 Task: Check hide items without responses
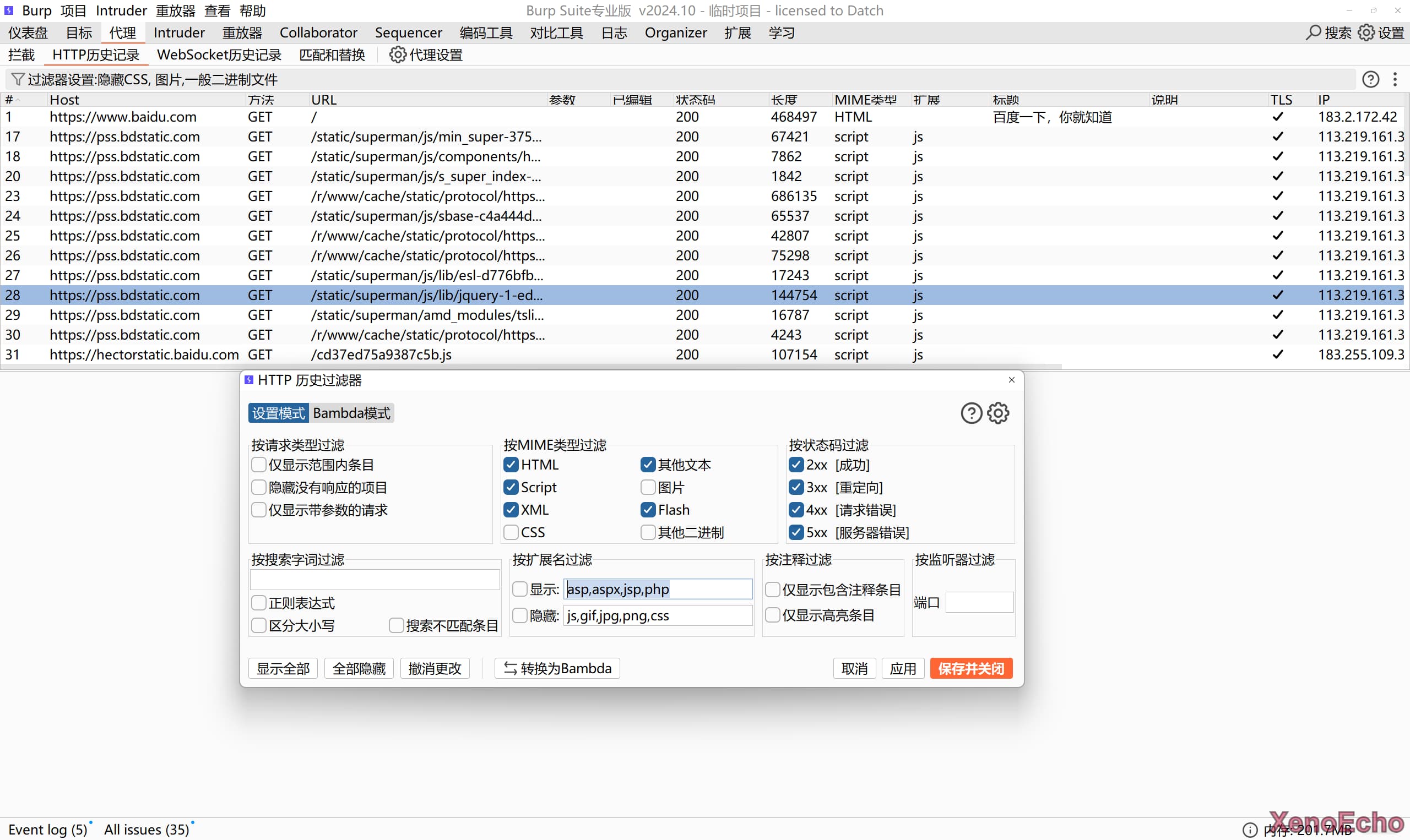tap(259, 487)
